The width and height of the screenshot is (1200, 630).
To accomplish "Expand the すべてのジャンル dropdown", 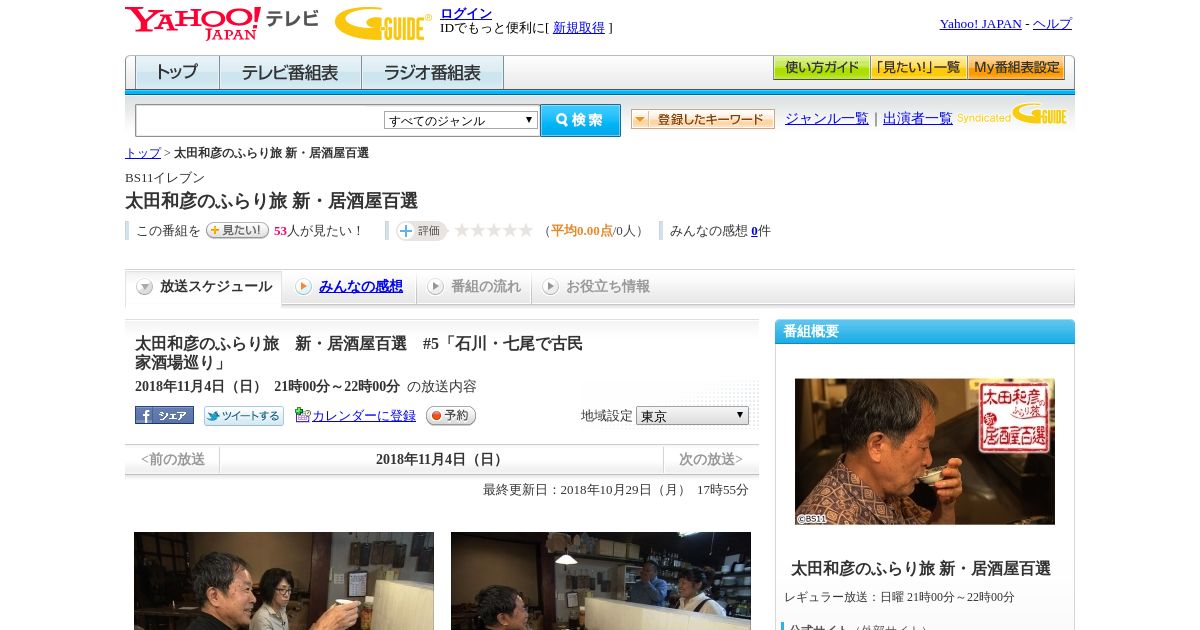I will coord(461,120).
